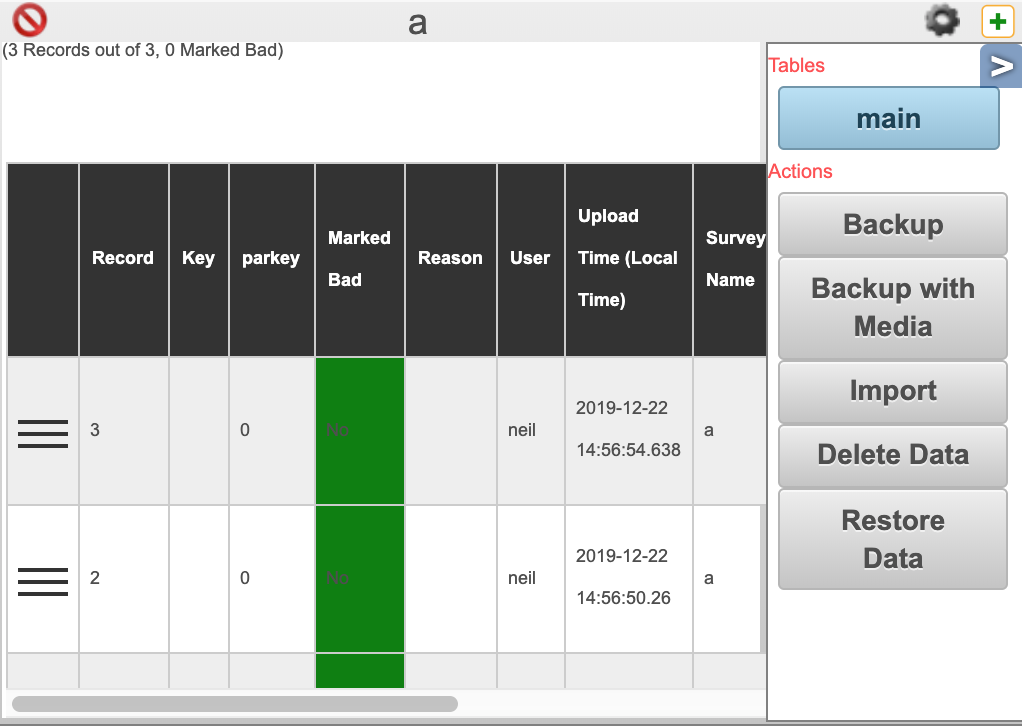Select the main table
The image size is (1022, 726).
click(888, 118)
